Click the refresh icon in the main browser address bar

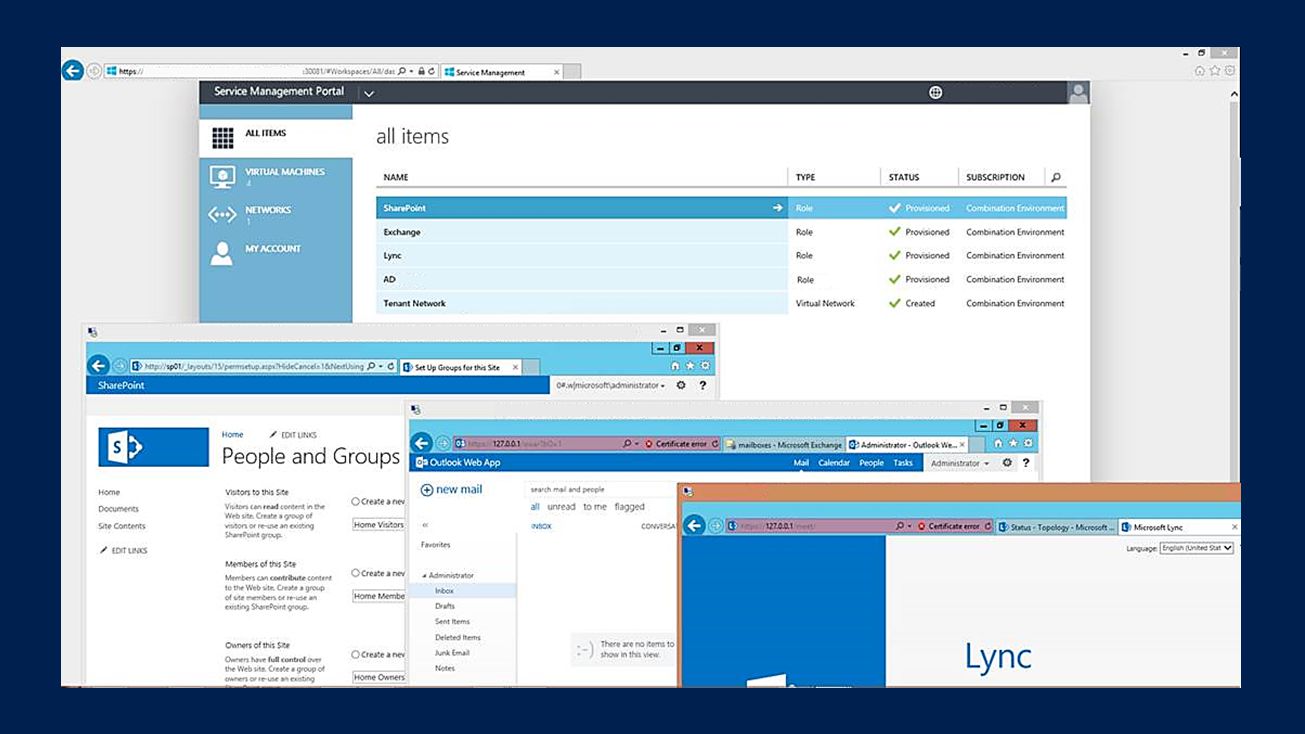[431, 71]
